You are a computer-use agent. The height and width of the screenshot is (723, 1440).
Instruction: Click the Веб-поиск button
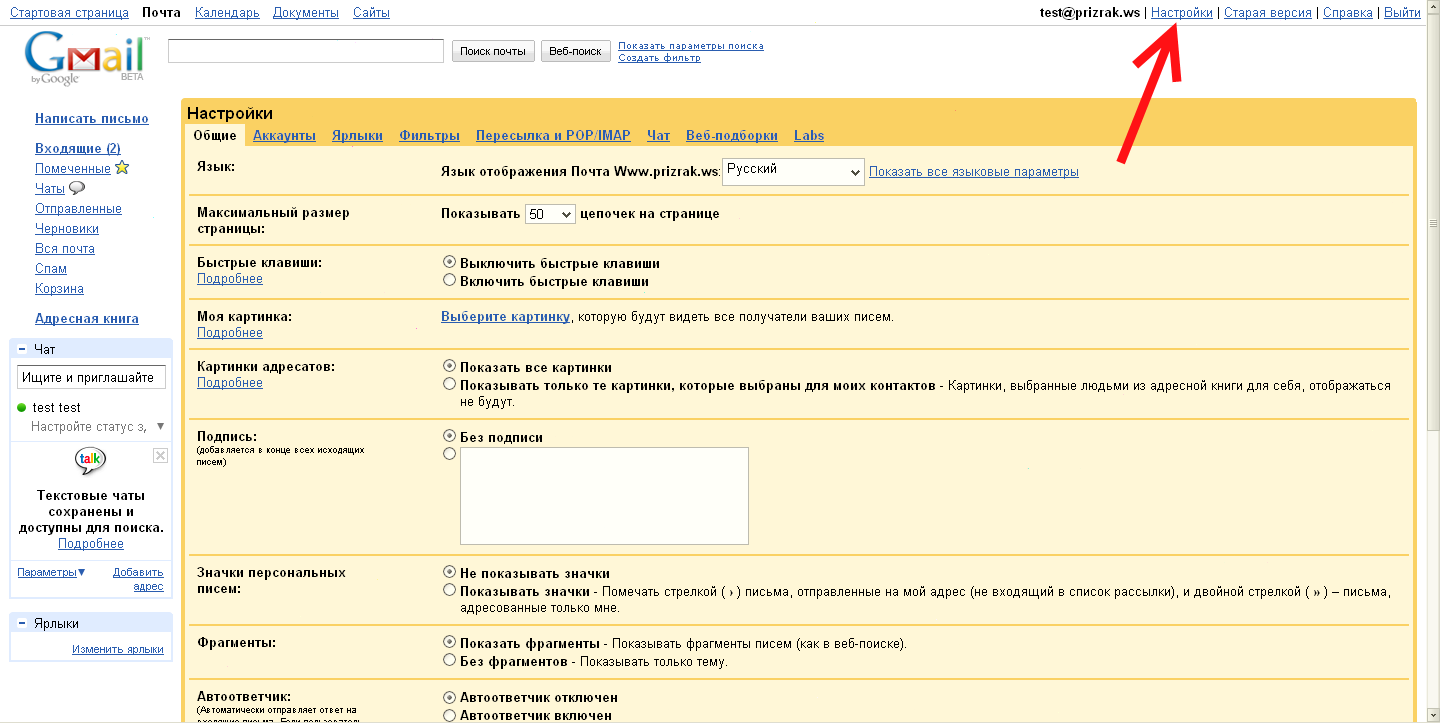pos(575,51)
